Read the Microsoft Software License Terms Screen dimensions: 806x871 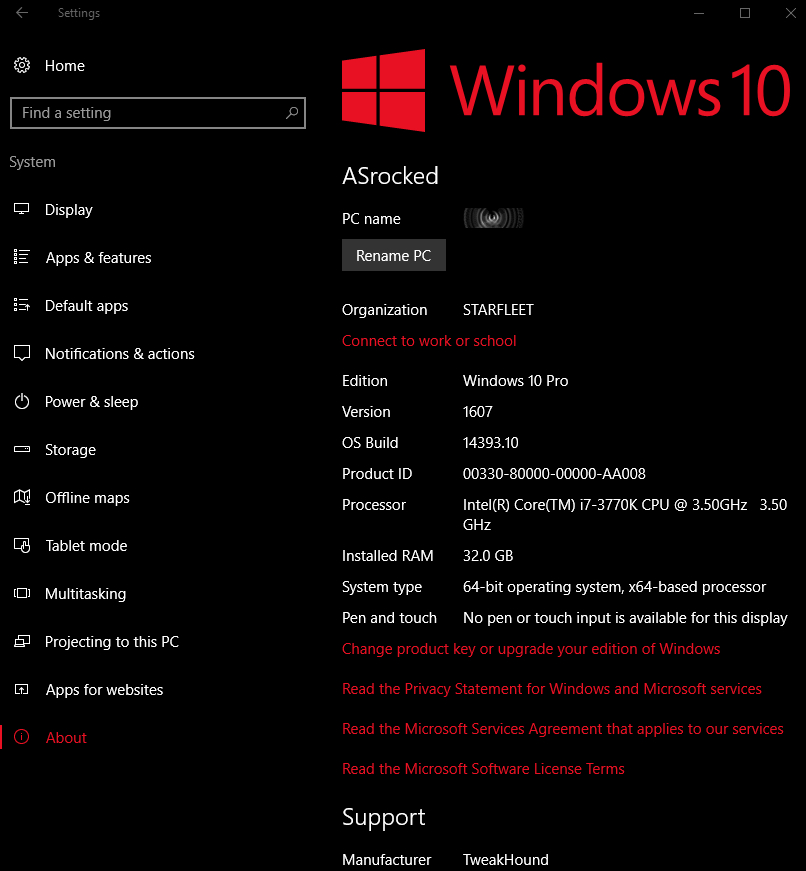point(483,769)
